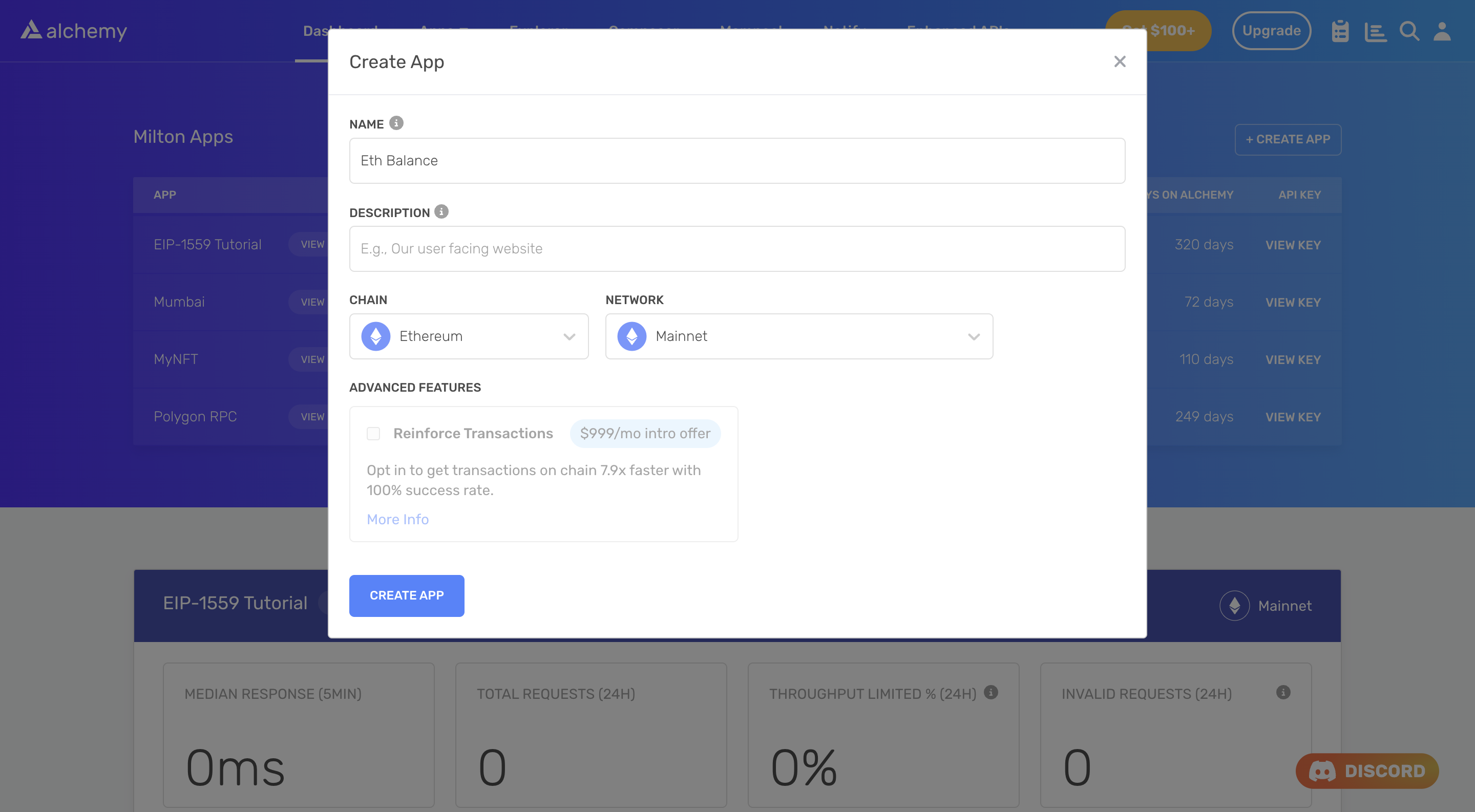Open the More Info link
Screen dimensions: 1475x812
click(x=397, y=519)
